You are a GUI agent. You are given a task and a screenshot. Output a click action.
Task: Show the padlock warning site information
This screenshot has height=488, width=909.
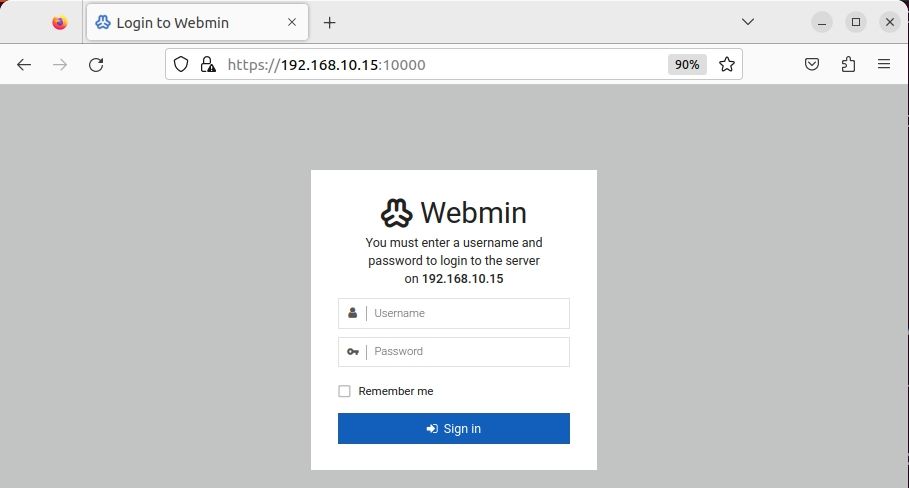pyautogui.click(x=208, y=64)
